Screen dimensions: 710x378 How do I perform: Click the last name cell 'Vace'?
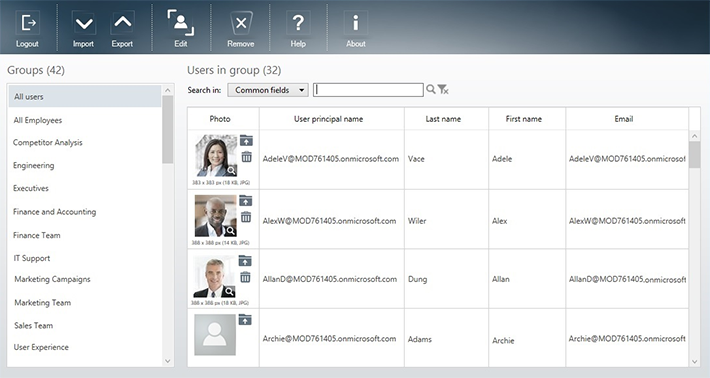tap(446, 159)
